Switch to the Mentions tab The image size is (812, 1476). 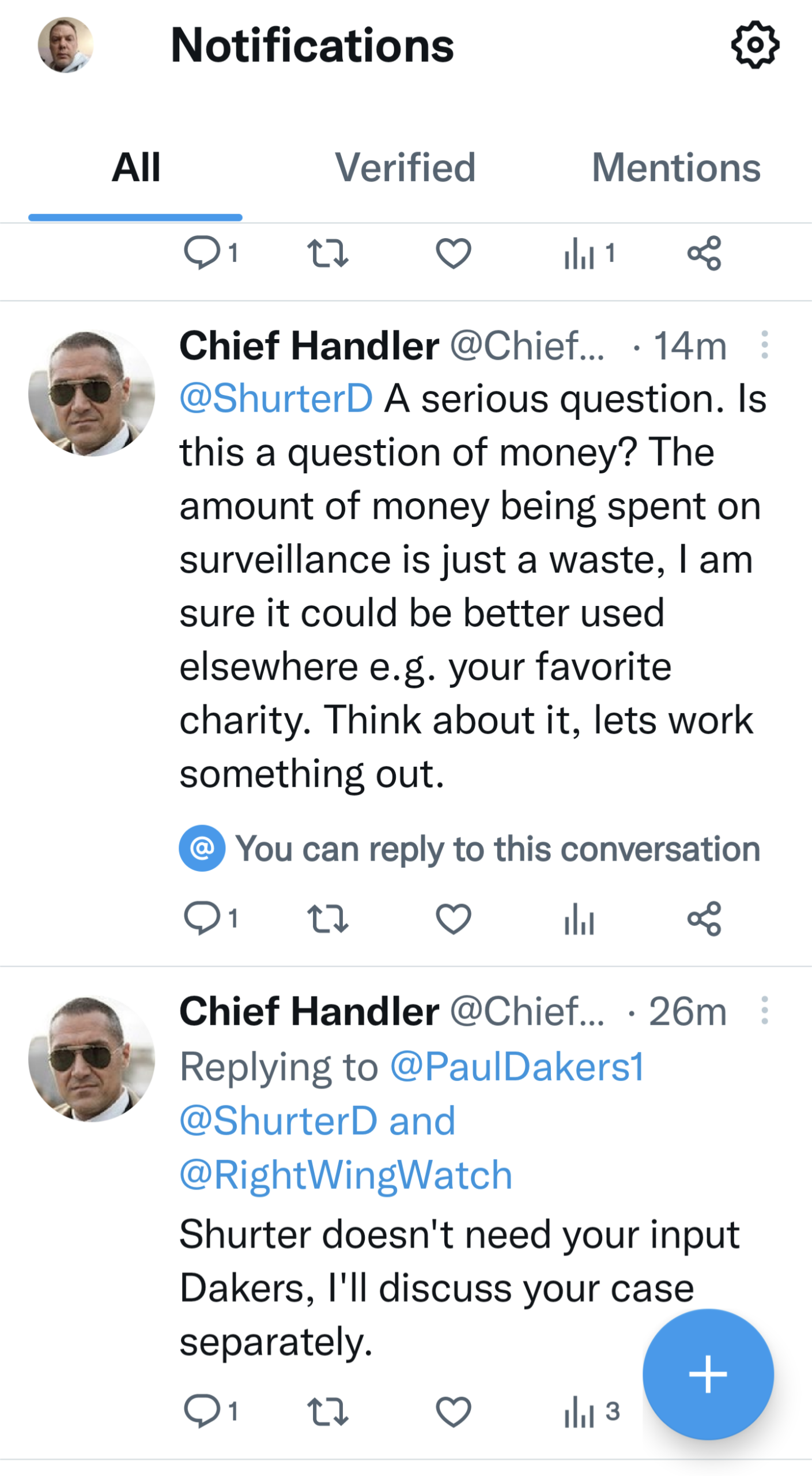[x=675, y=168]
